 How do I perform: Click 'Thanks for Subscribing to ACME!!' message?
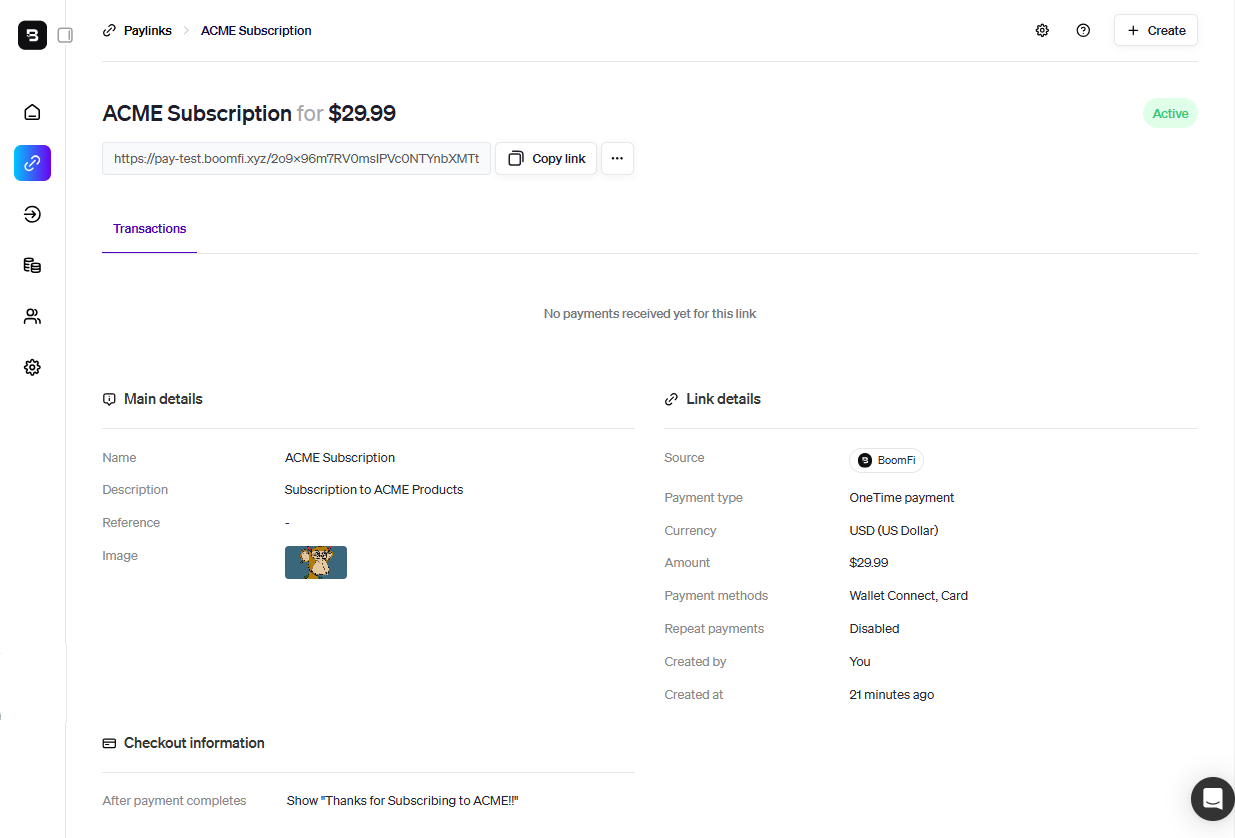pyautogui.click(x=403, y=801)
